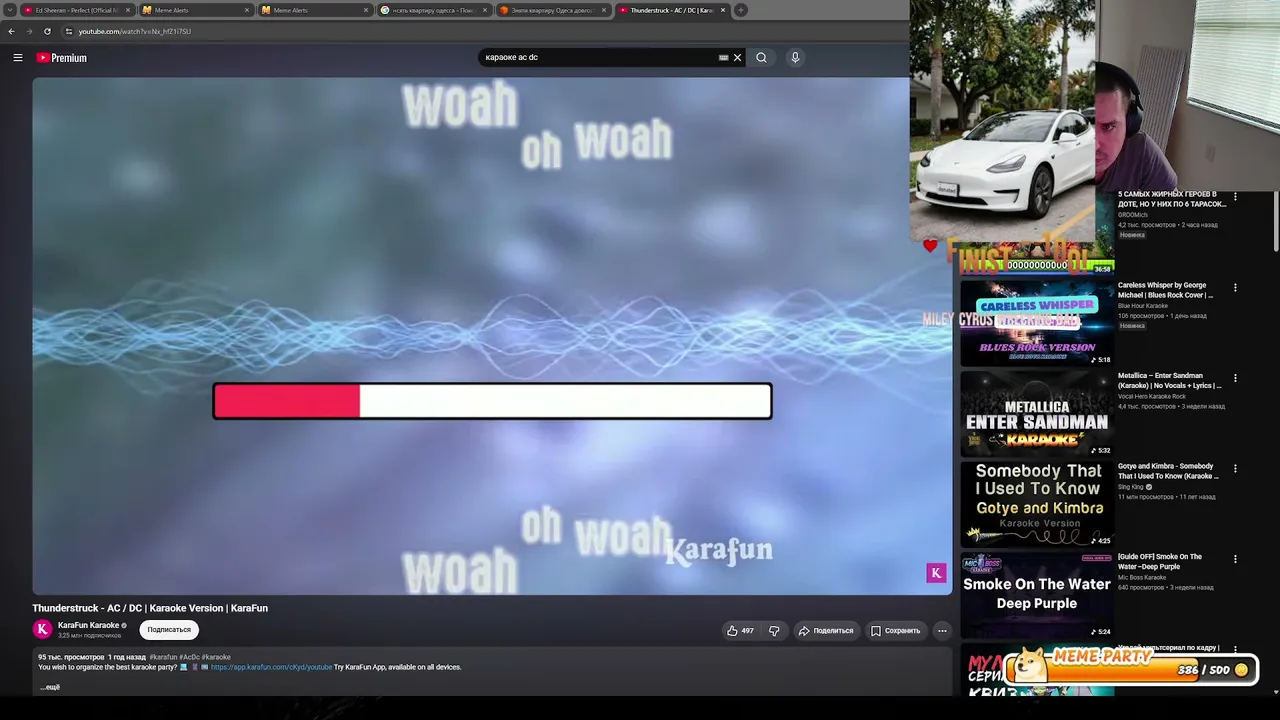Open the Vocal Hero Karaoke Rock channel name
1280x720 pixels.
1152,396
